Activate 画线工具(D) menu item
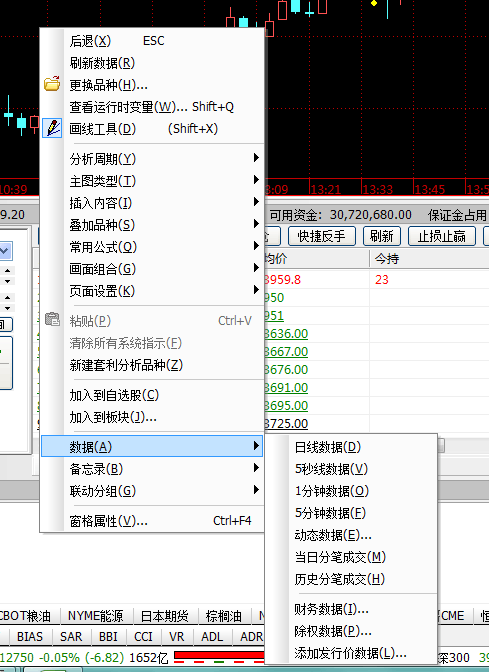Viewport: 489px width, 672px height. click(x=152, y=129)
